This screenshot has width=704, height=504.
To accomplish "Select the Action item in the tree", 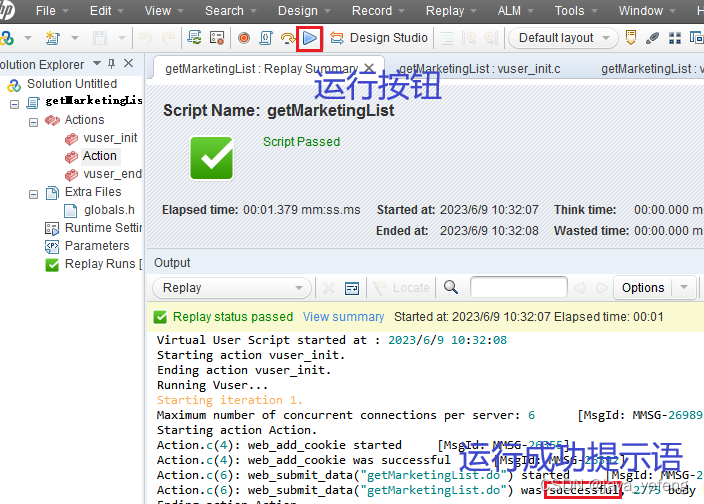I will tap(100, 156).
